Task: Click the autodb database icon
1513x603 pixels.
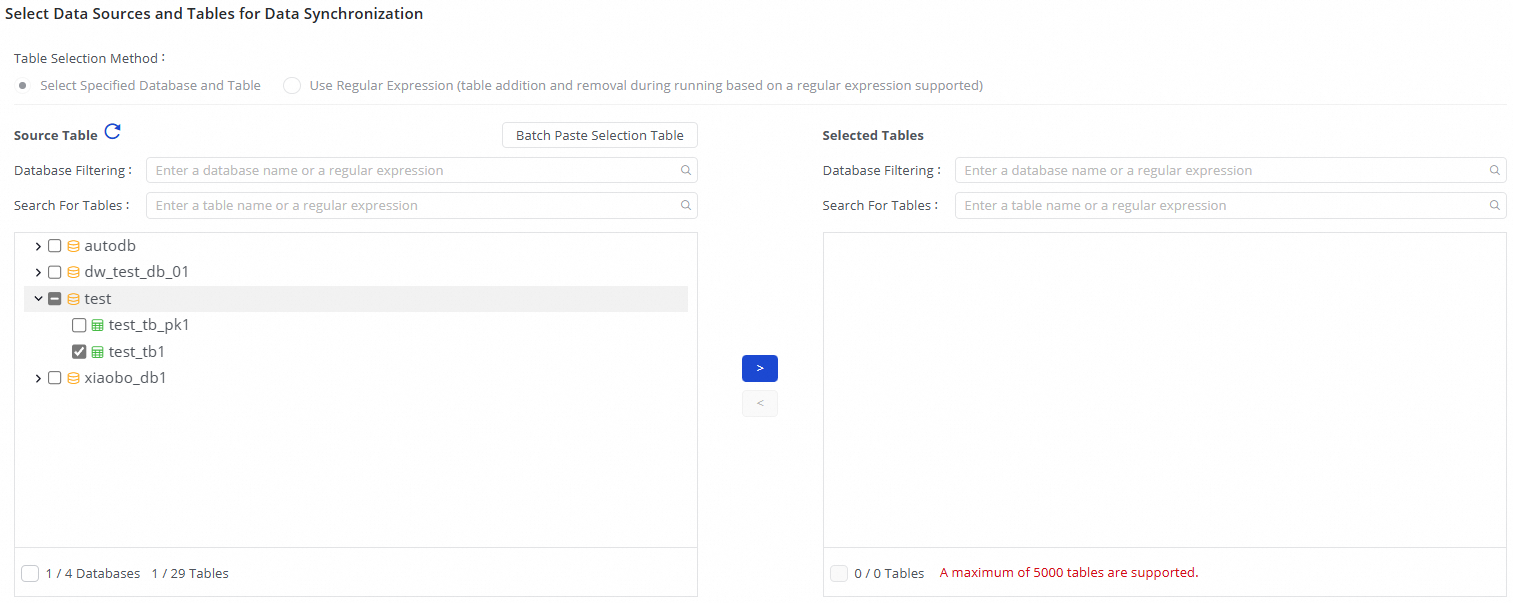Action: (x=73, y=246)
